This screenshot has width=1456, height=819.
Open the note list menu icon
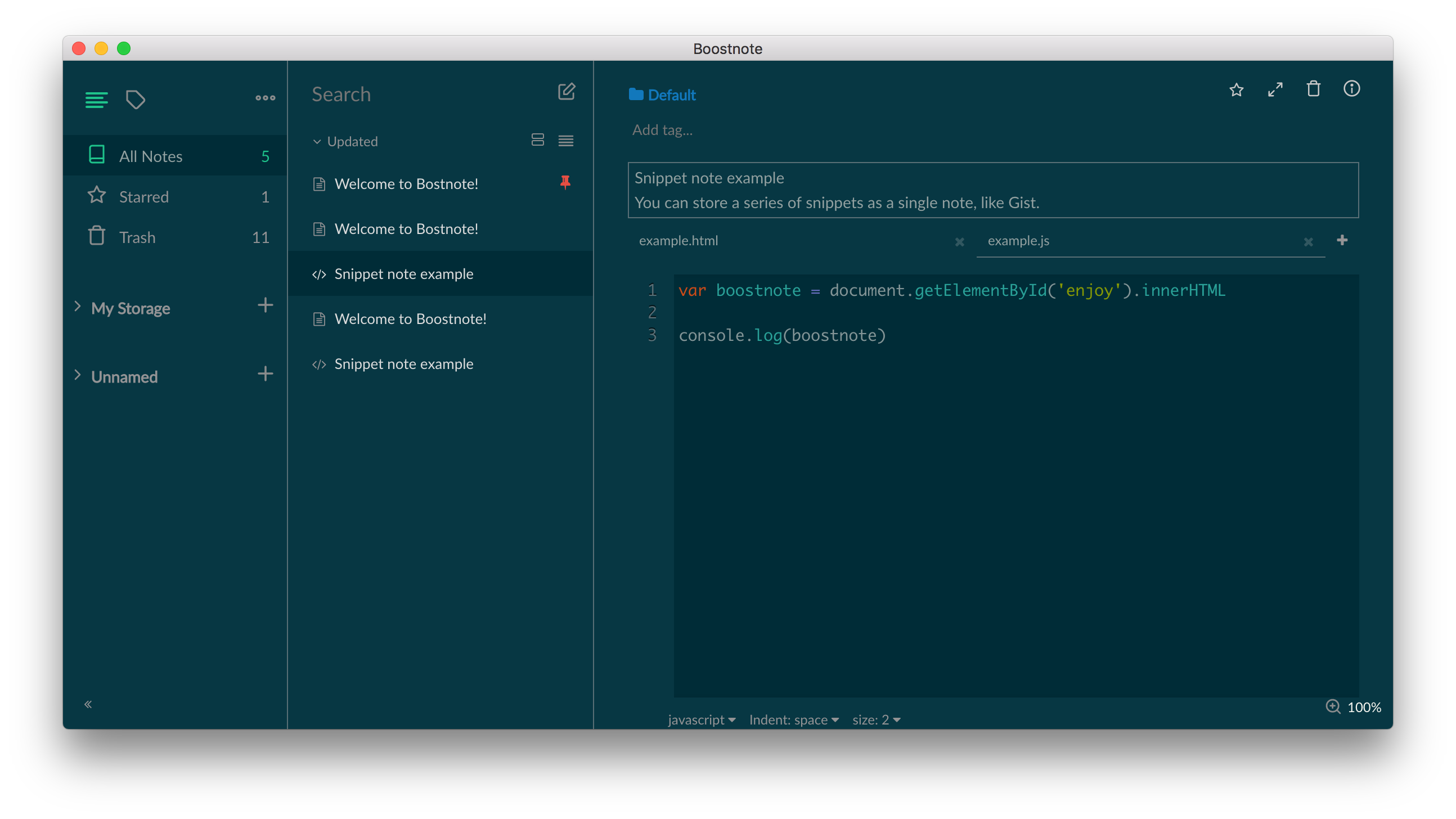[x=96, y=100]
